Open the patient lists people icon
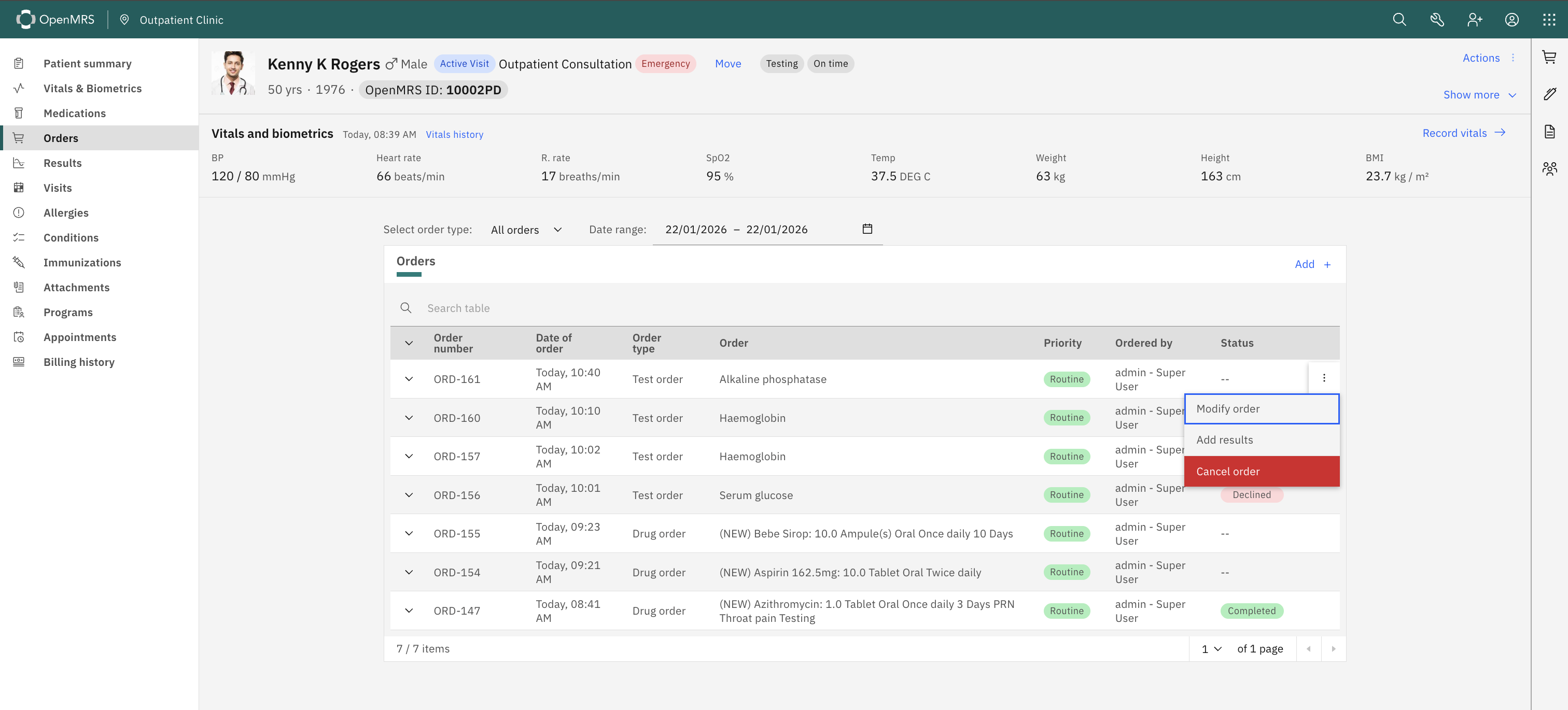Screen dimensions: 1568x710 1549,168
